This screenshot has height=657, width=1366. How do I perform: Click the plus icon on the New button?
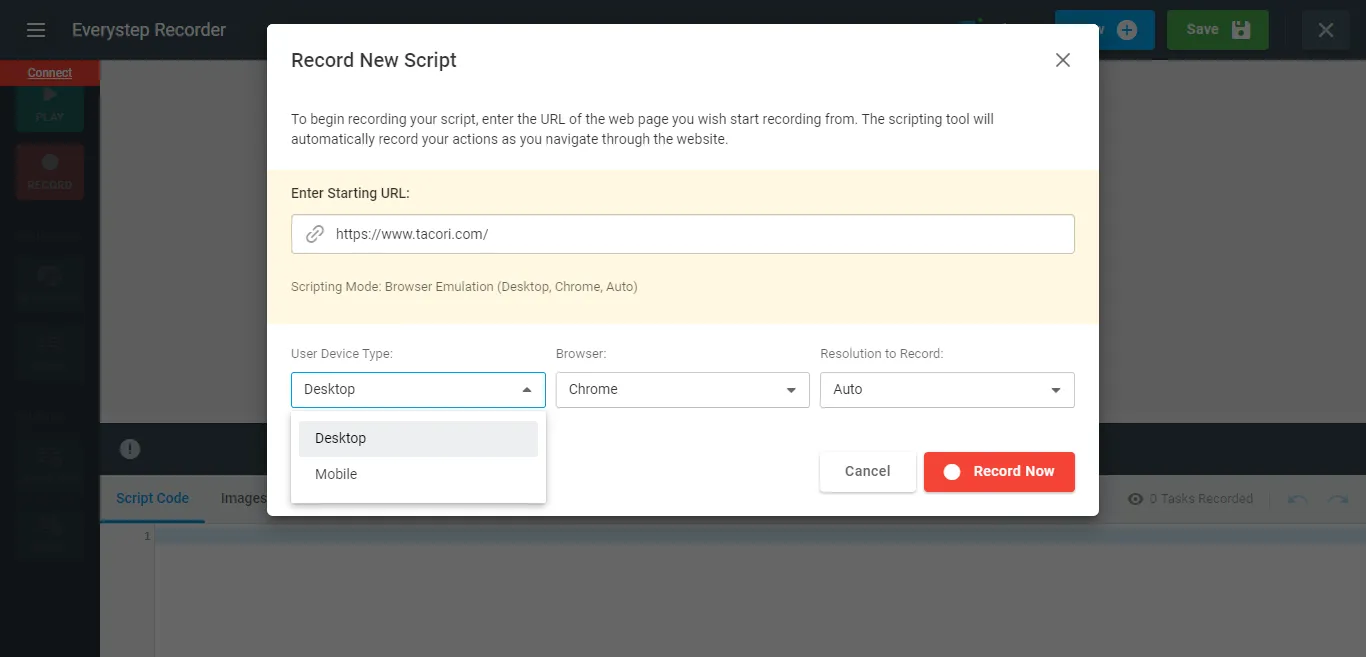tap(1127, 30)
